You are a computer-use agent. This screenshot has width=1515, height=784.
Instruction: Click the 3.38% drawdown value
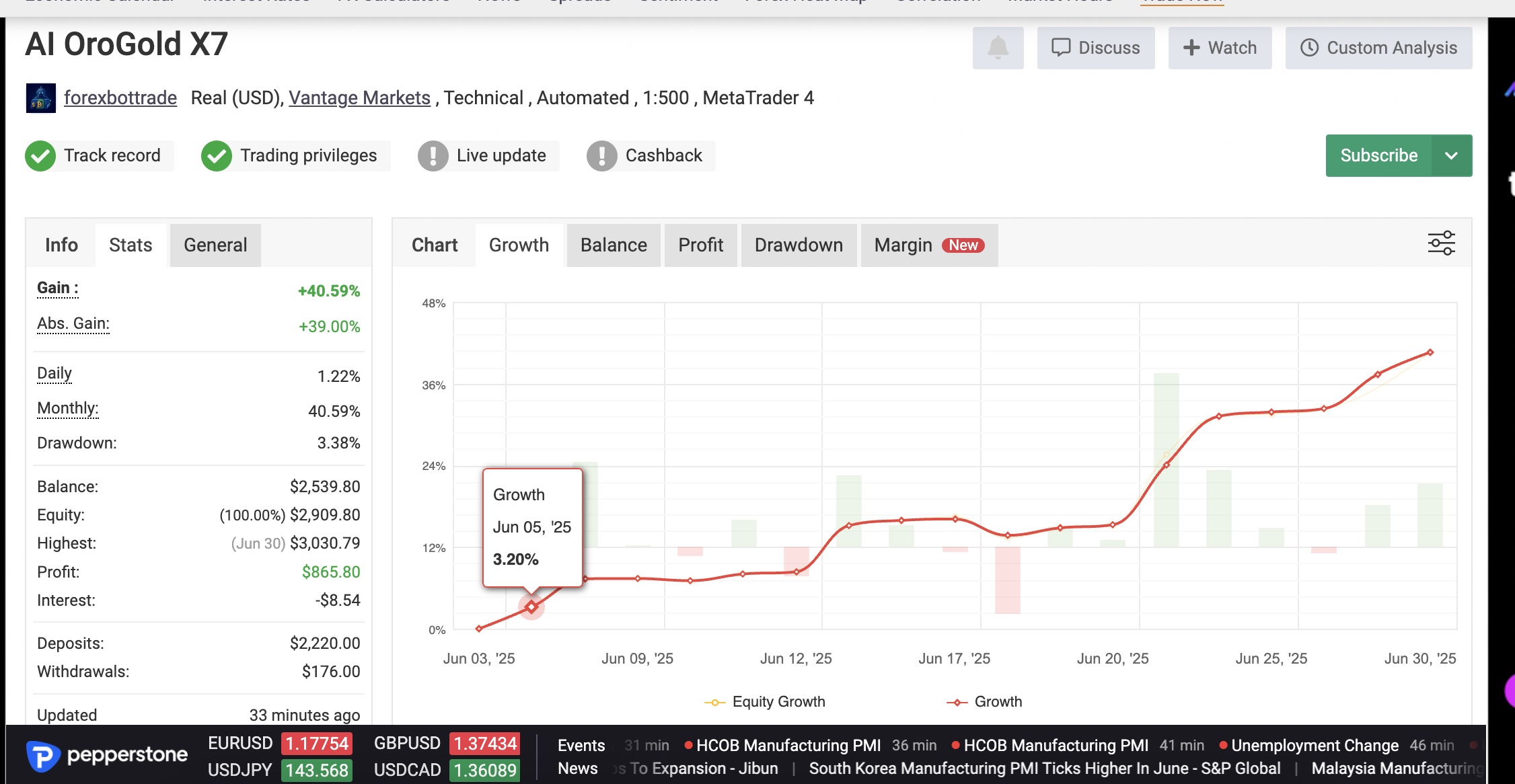[x=338, y=443]
